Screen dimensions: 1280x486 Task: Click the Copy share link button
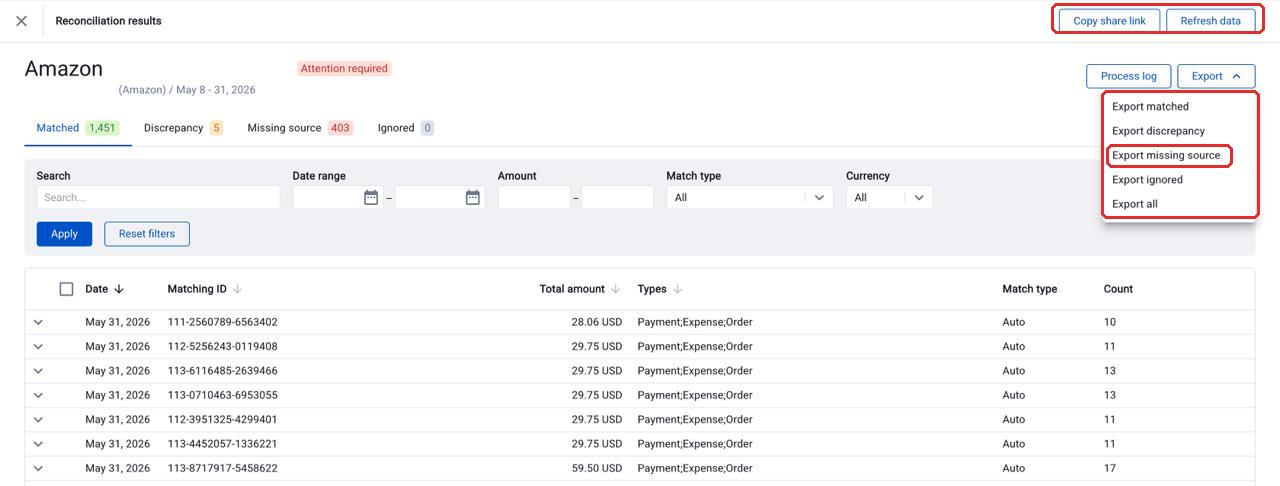pos(1109,21)
